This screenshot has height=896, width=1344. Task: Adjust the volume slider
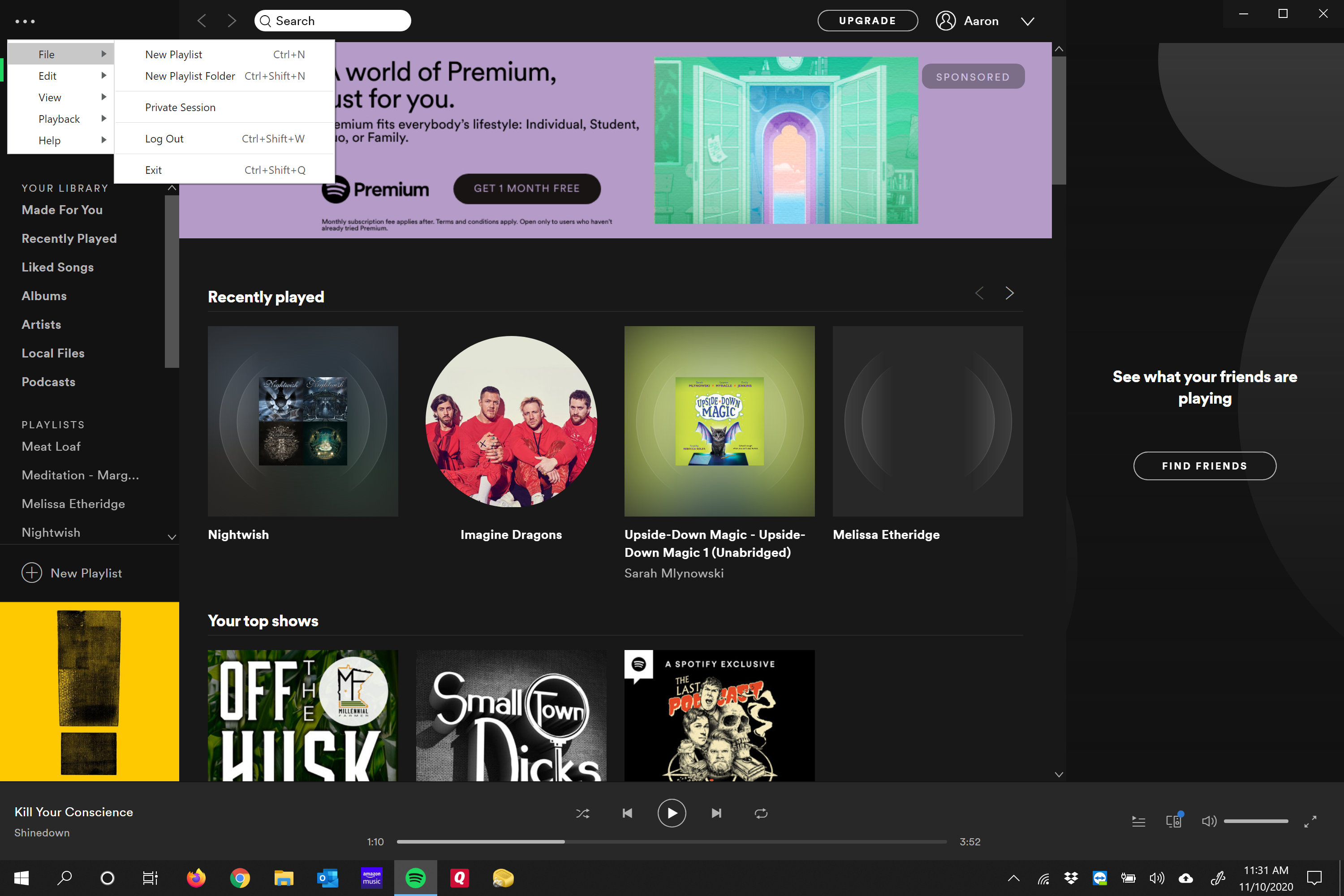pyautogui.click(x=1255, y=821)
